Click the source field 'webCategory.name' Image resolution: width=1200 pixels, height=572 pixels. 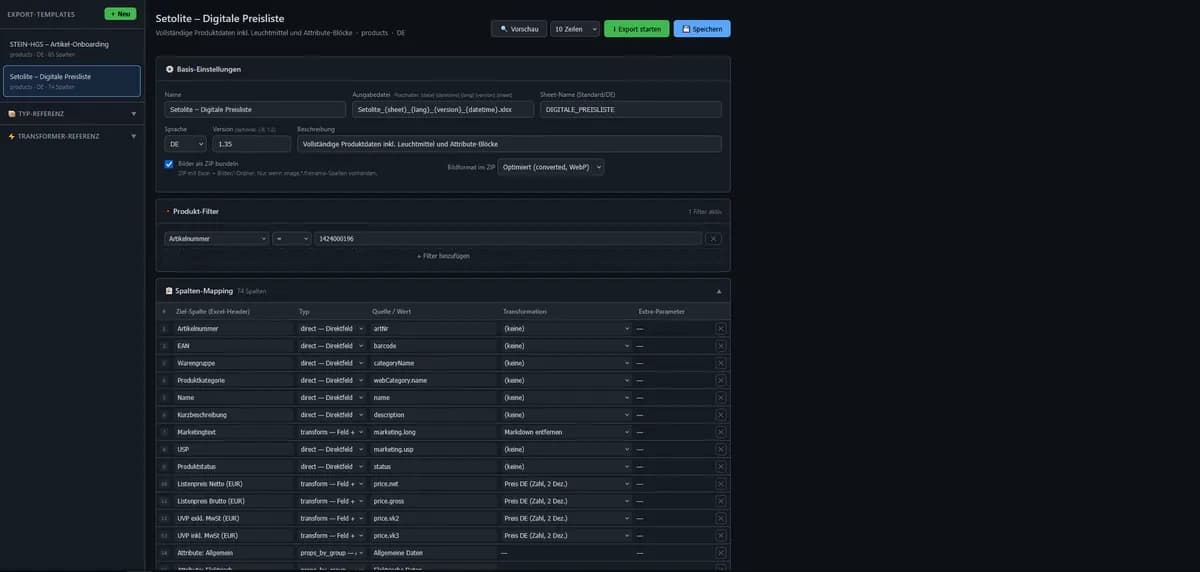point(433,380)
